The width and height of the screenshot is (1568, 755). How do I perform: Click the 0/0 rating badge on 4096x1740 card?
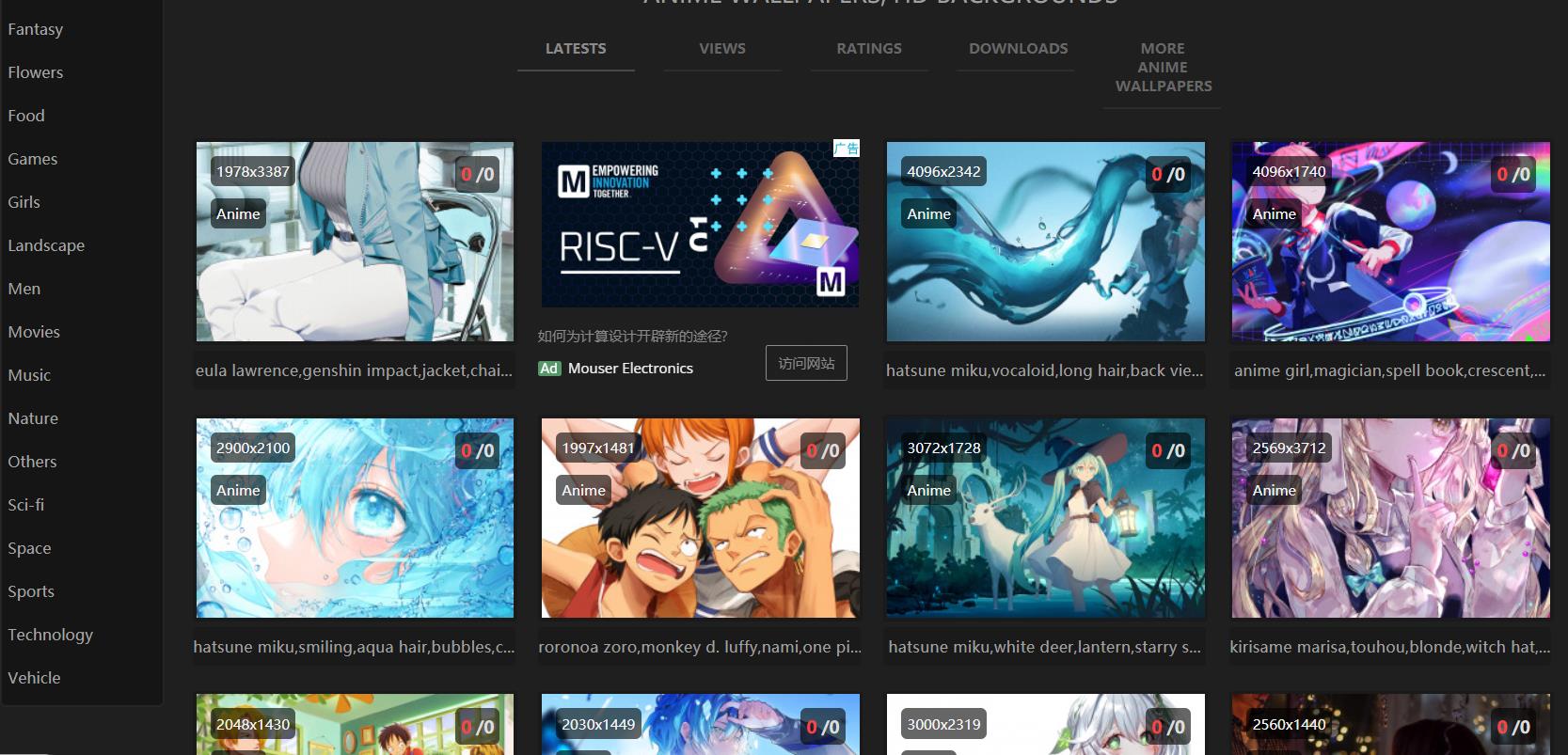click(1513, 174)
